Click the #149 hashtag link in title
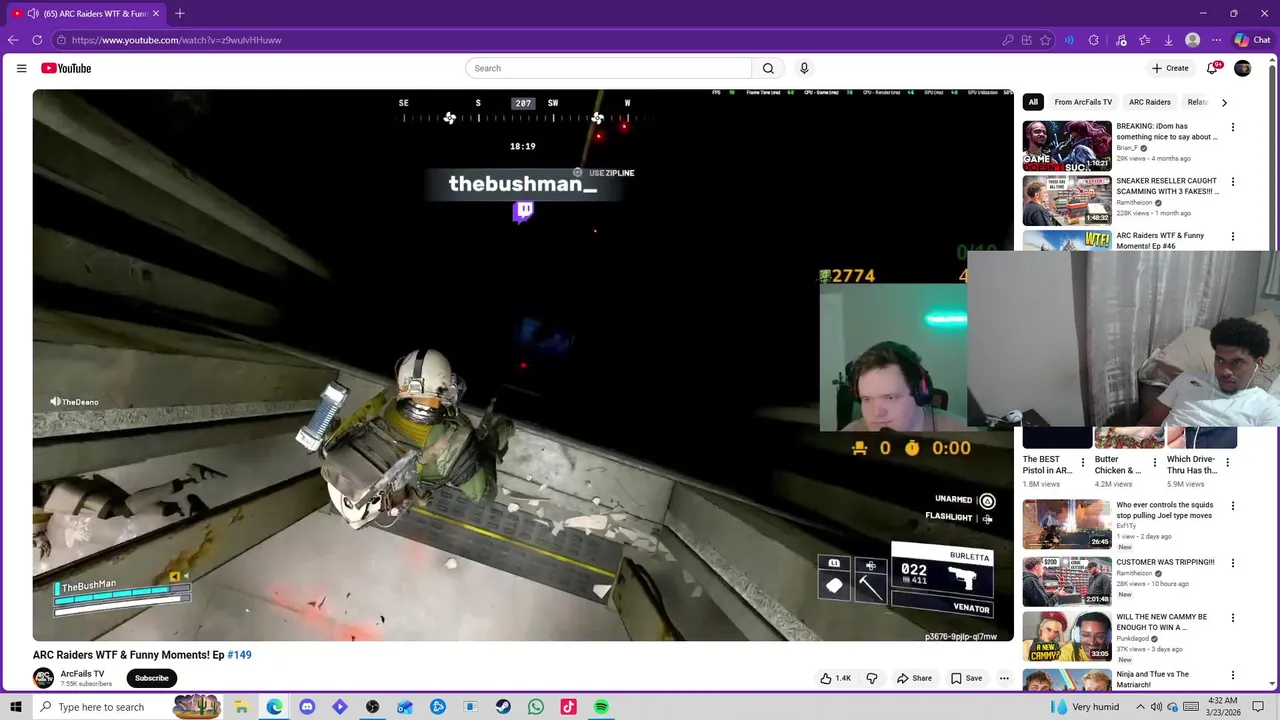1280x720 pixels. click(239, 655)
